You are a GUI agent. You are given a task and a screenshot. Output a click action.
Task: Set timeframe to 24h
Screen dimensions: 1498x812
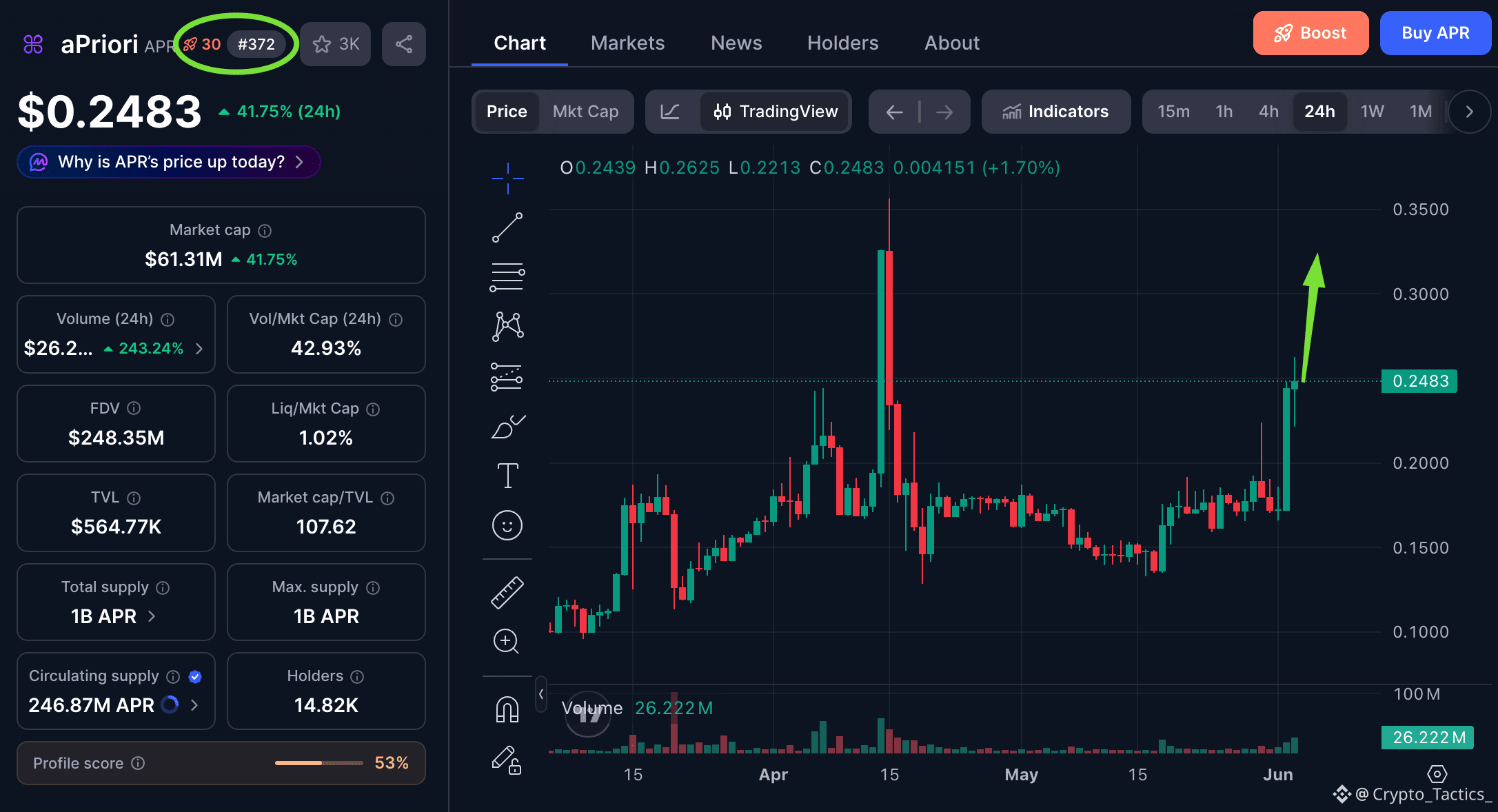click(1319, 112)
